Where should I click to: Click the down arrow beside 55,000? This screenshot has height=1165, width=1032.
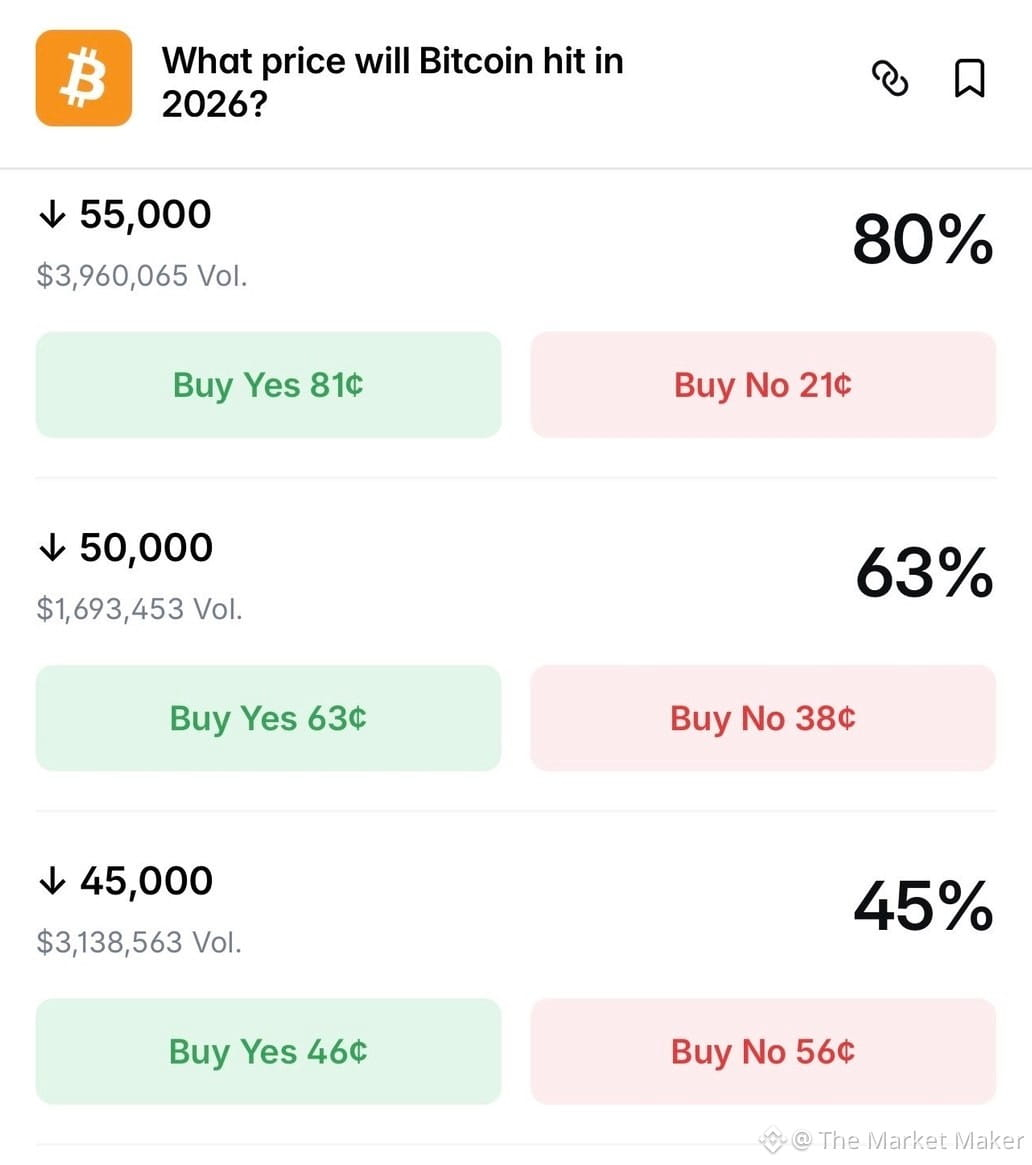tap(52, 215)
